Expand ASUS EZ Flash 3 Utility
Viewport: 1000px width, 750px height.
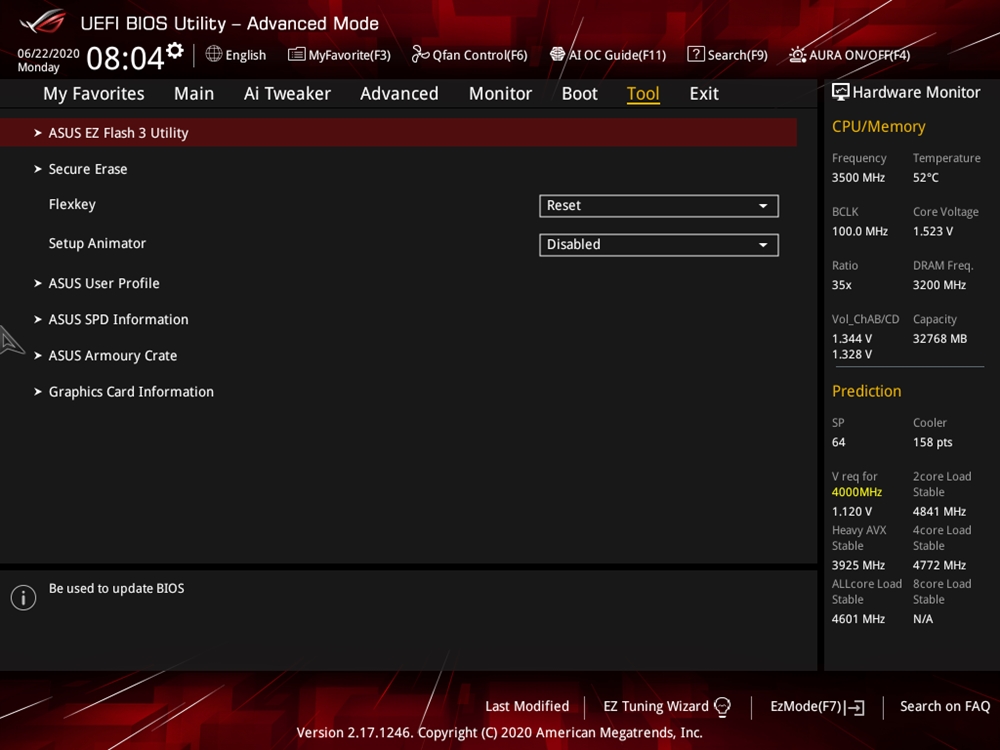point(399,133)
